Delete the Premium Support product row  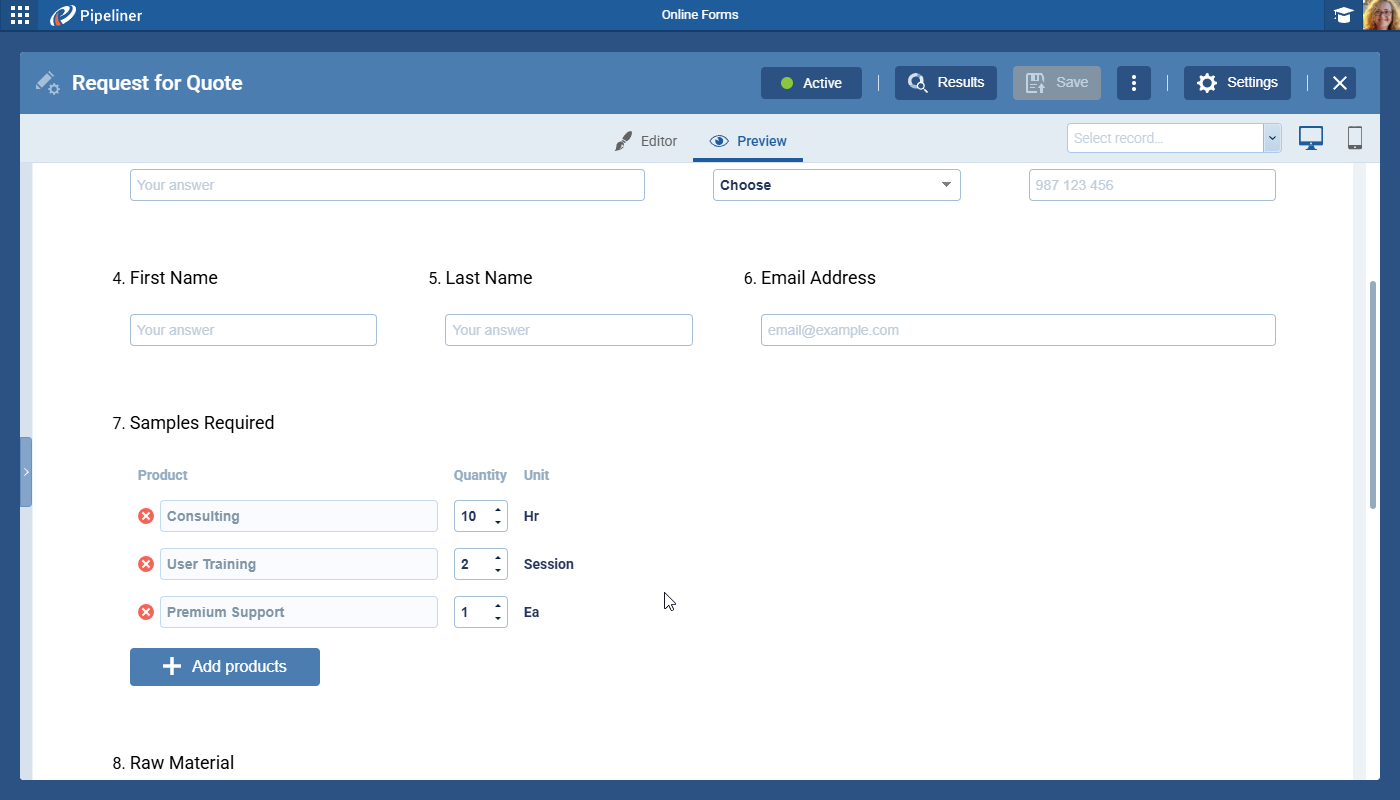(146, 612)
